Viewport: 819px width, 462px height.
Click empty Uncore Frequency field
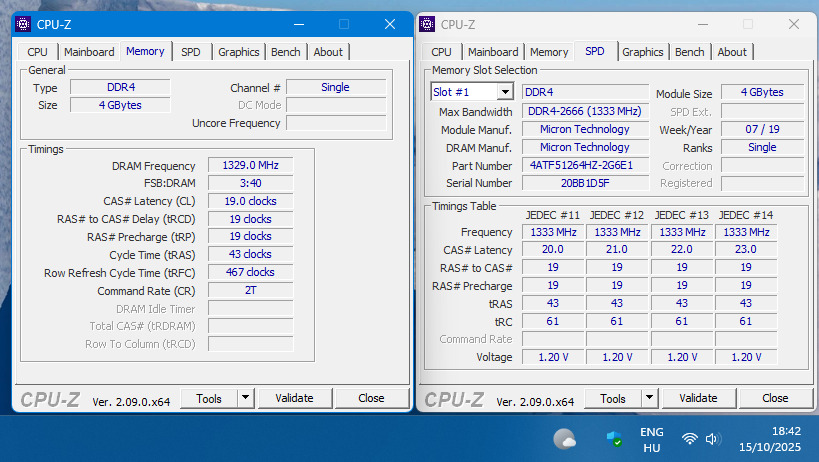(x=336, y=123)
